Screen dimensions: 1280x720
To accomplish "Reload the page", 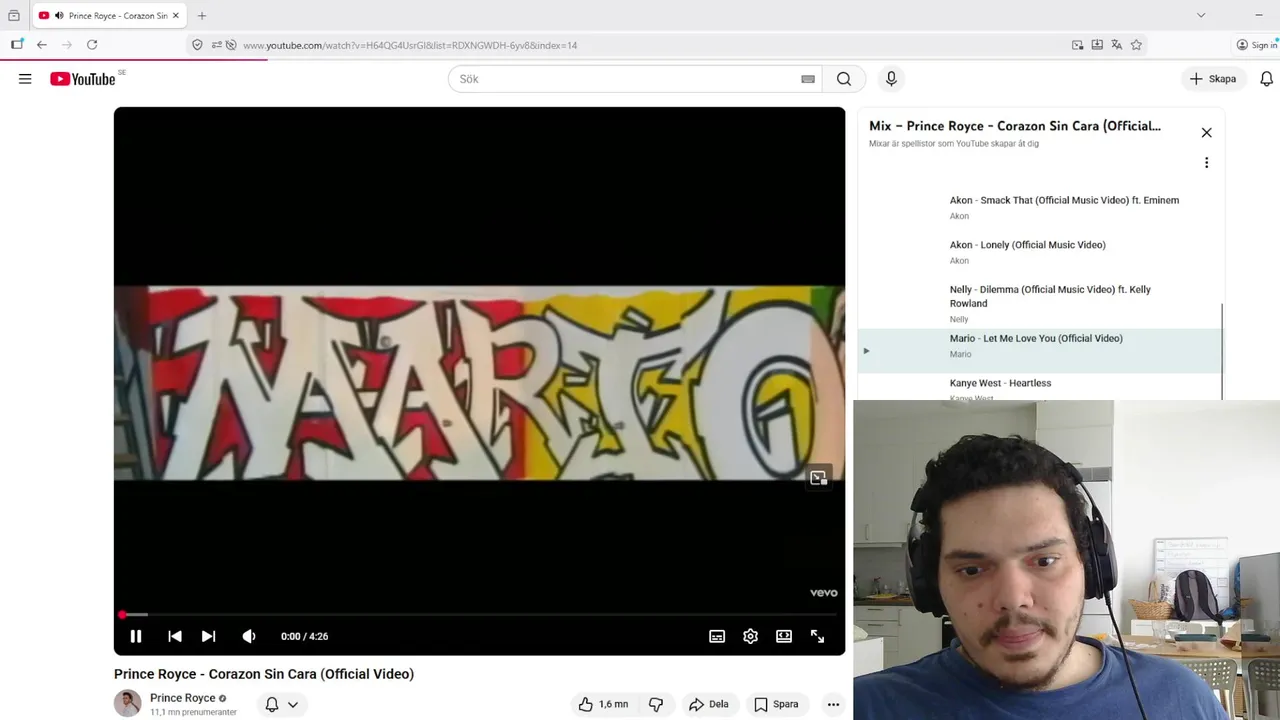I will (x=92, y=45).
